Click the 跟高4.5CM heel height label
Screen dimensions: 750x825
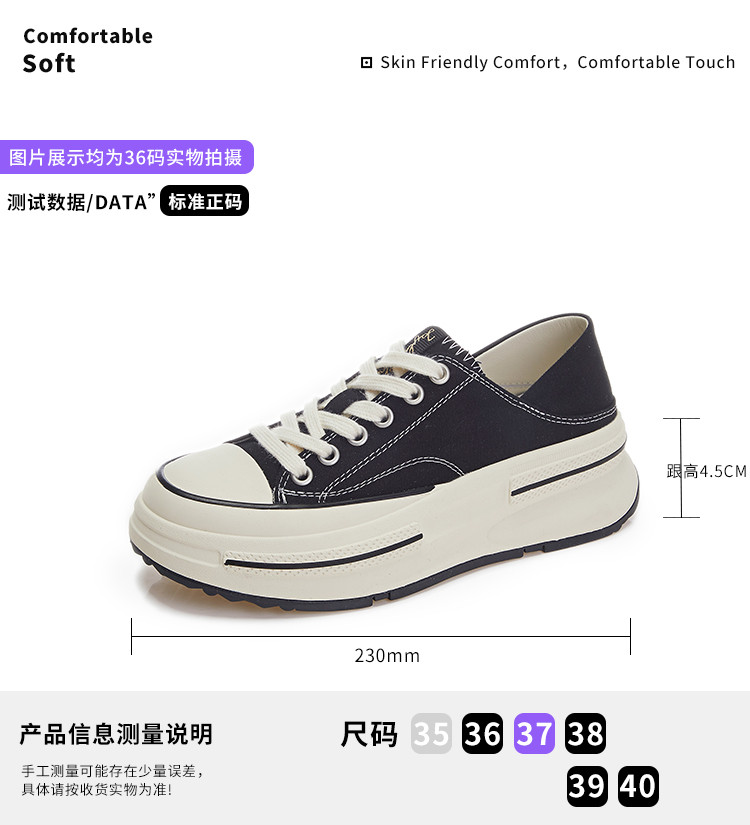click(x=706, y=471)
